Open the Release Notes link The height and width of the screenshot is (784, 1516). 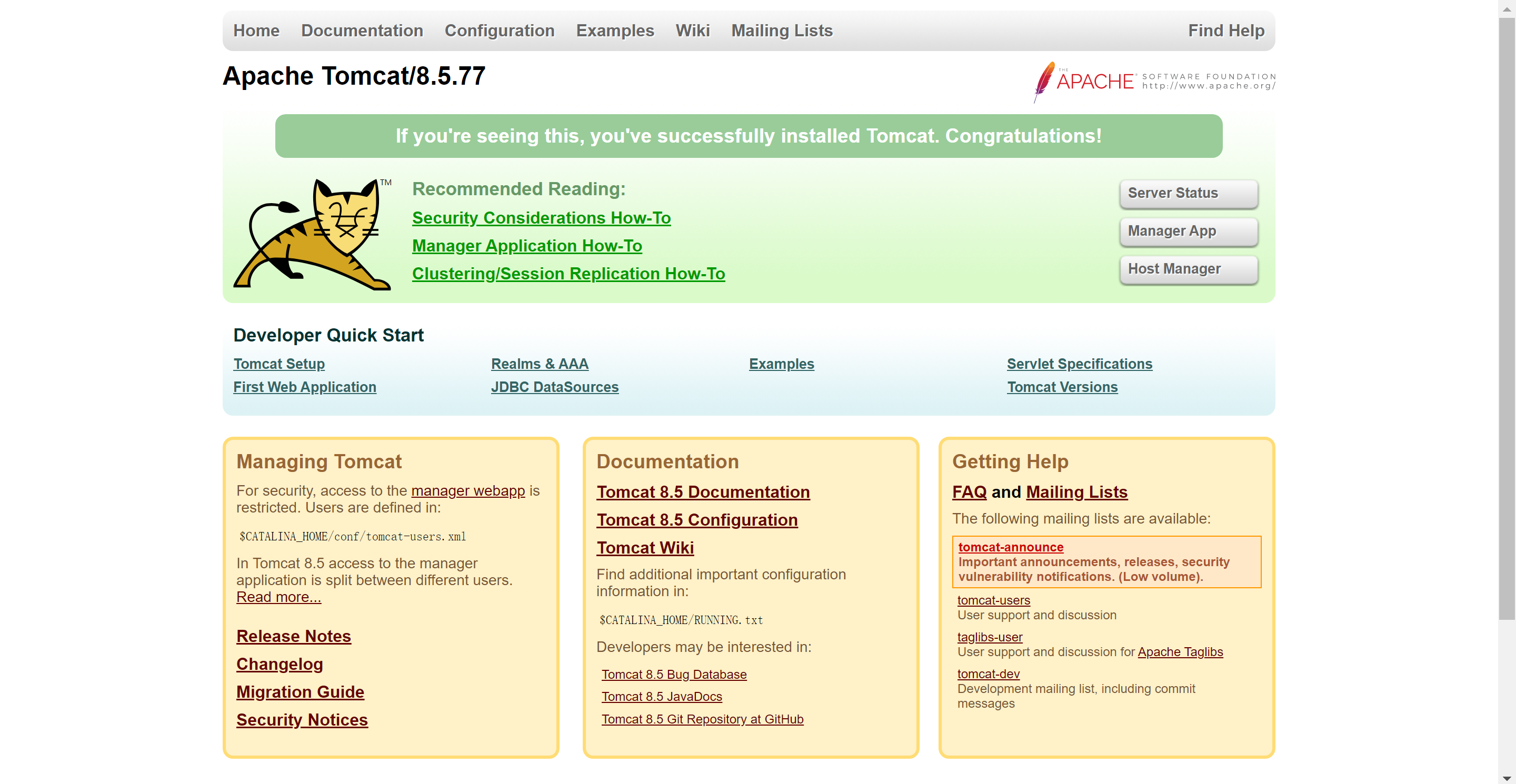click(293, 636)
